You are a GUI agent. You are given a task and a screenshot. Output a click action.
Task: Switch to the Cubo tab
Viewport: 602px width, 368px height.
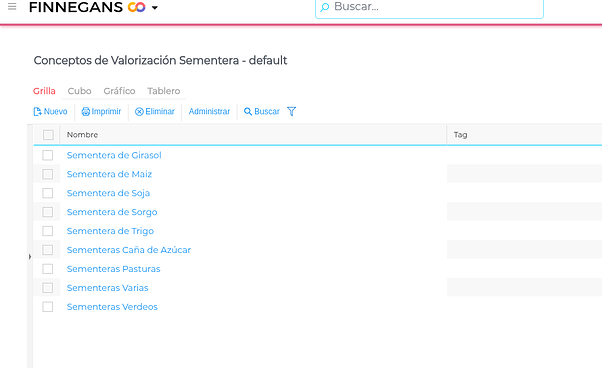(79, 91)
